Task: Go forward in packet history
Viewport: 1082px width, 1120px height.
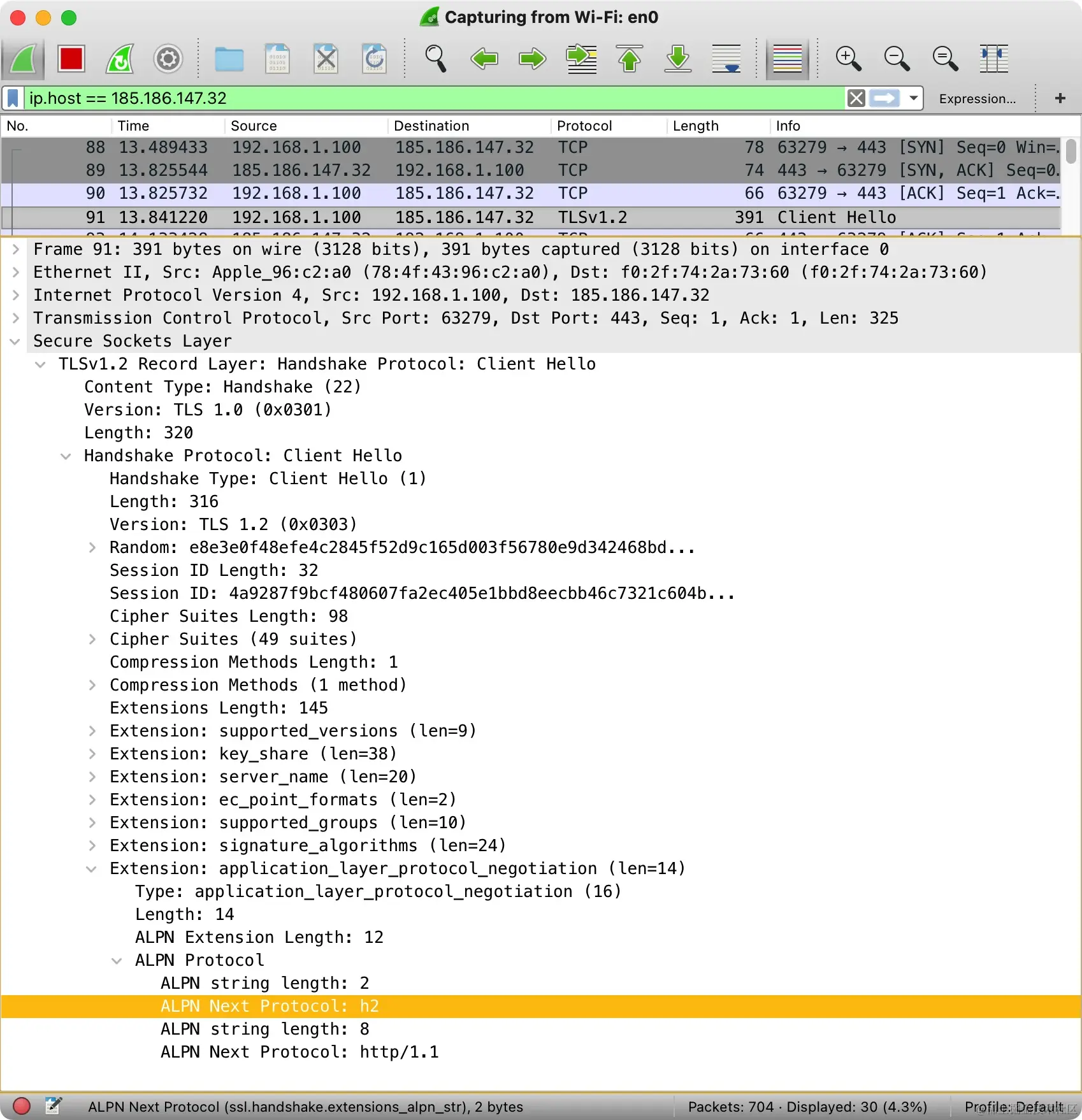Action: [x=533, y=59]
